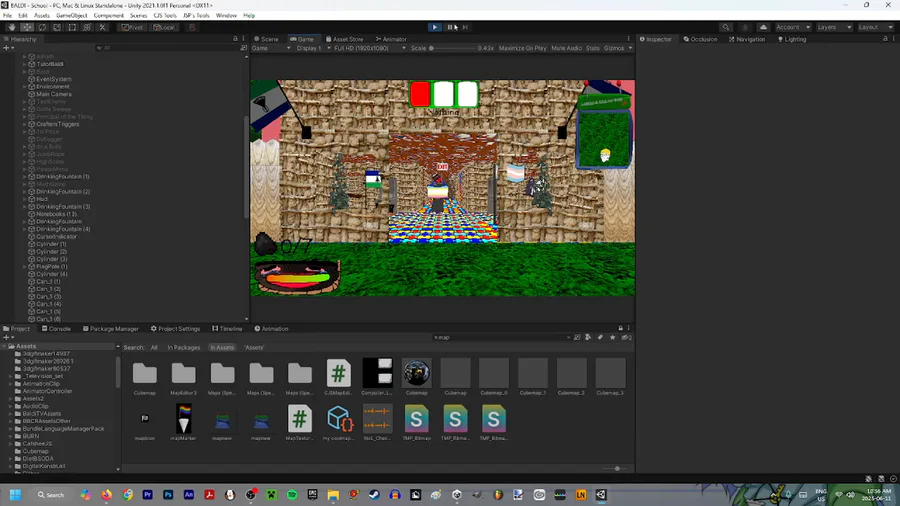Lock the Project panel
Image resolution: width=900 pixels, height=506 pixels.
pos(620,329)
